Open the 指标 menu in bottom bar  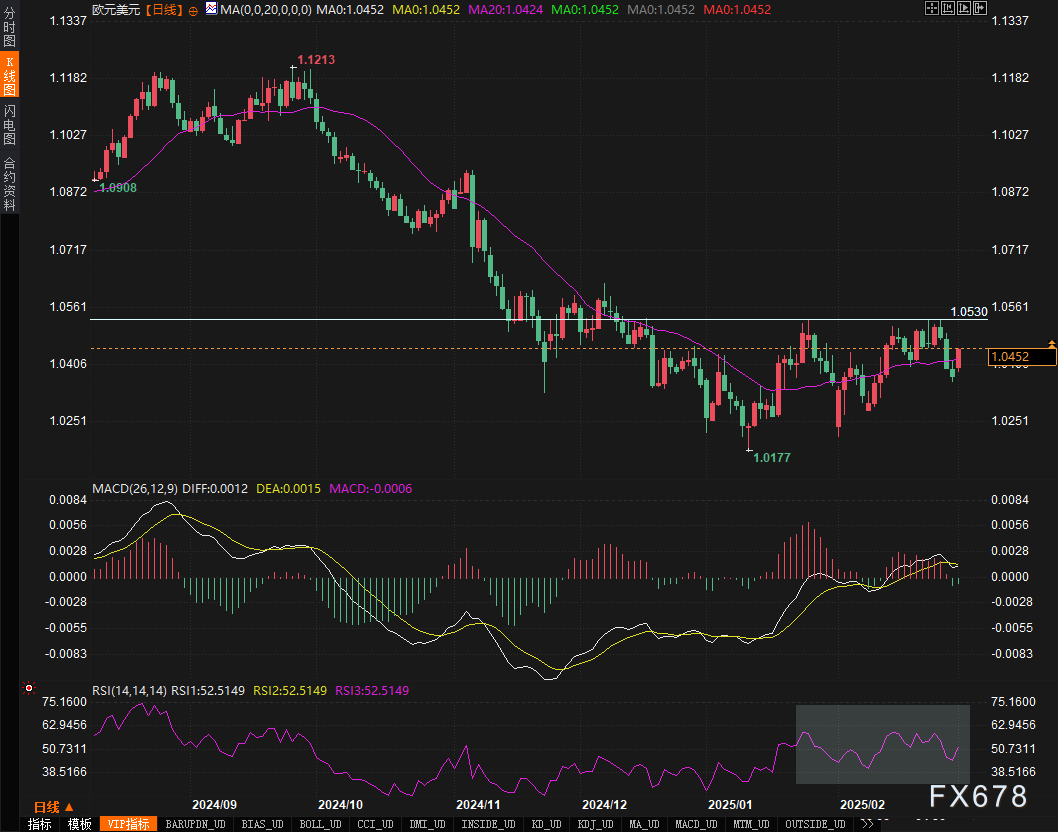click(x=40, y=824)
